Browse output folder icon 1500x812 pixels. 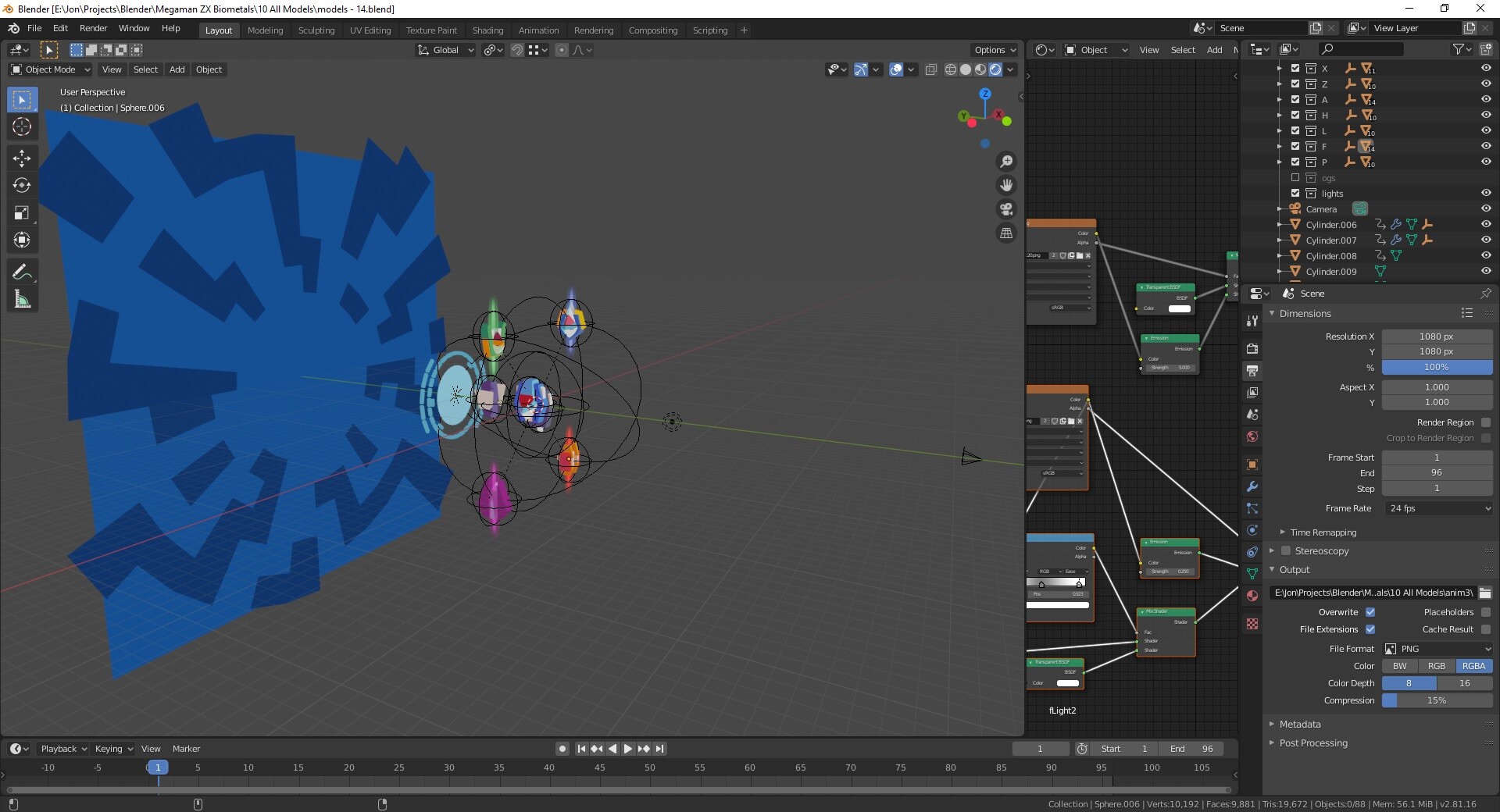(1485, 593)
